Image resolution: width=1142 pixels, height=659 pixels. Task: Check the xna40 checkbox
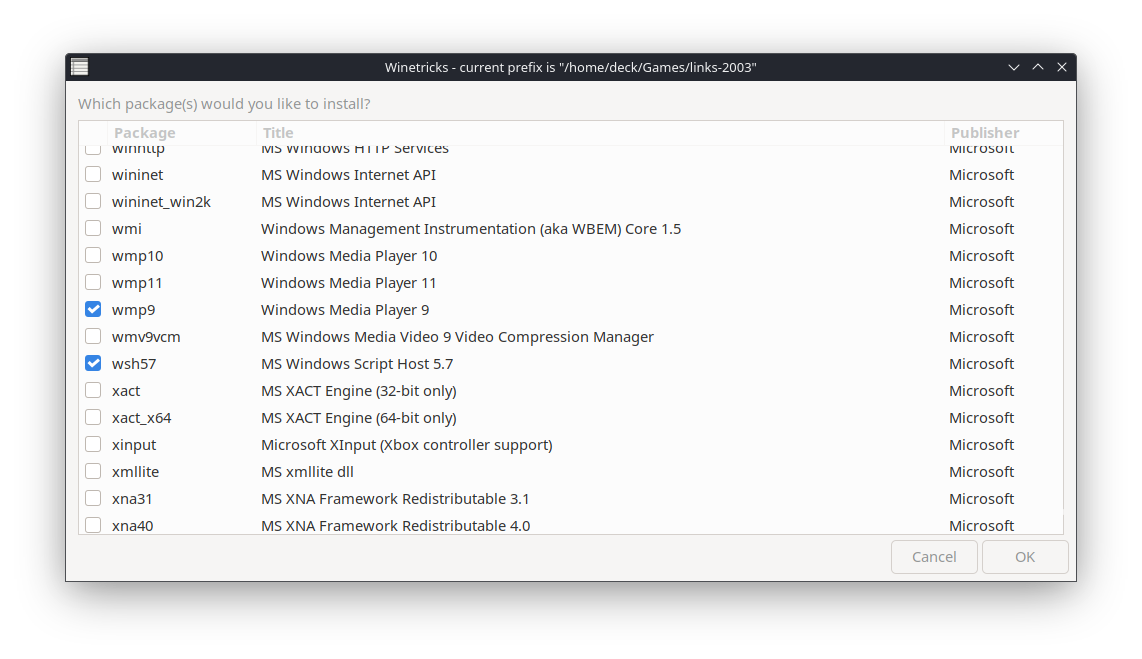(x=93, y=525)
